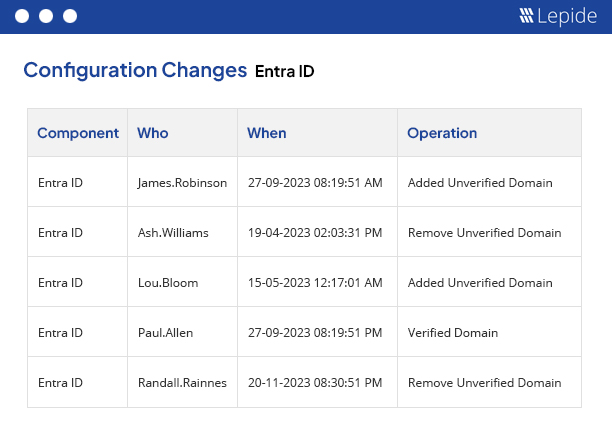Click Entra ID component in James.Robinson row
612x430 pixels.
click(x=60, y=183)
